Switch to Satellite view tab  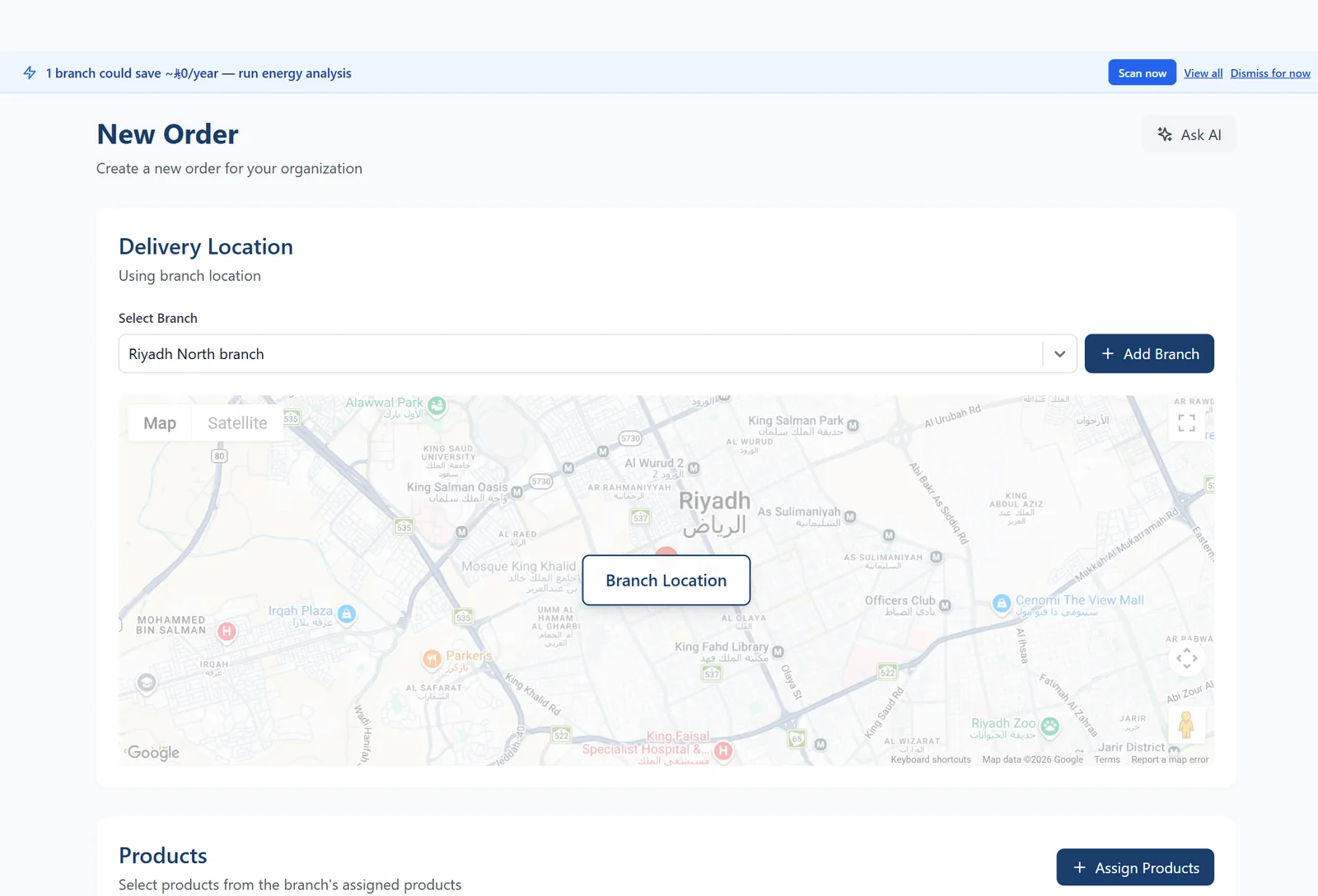coord(237,423)
